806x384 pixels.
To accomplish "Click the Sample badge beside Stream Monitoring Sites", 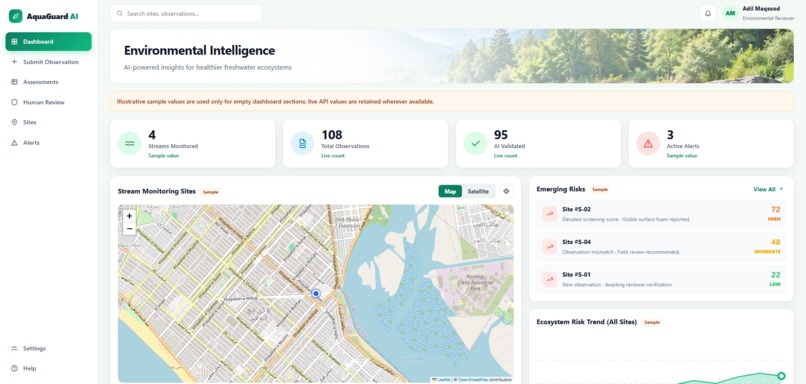I will (x=210, y=192).
